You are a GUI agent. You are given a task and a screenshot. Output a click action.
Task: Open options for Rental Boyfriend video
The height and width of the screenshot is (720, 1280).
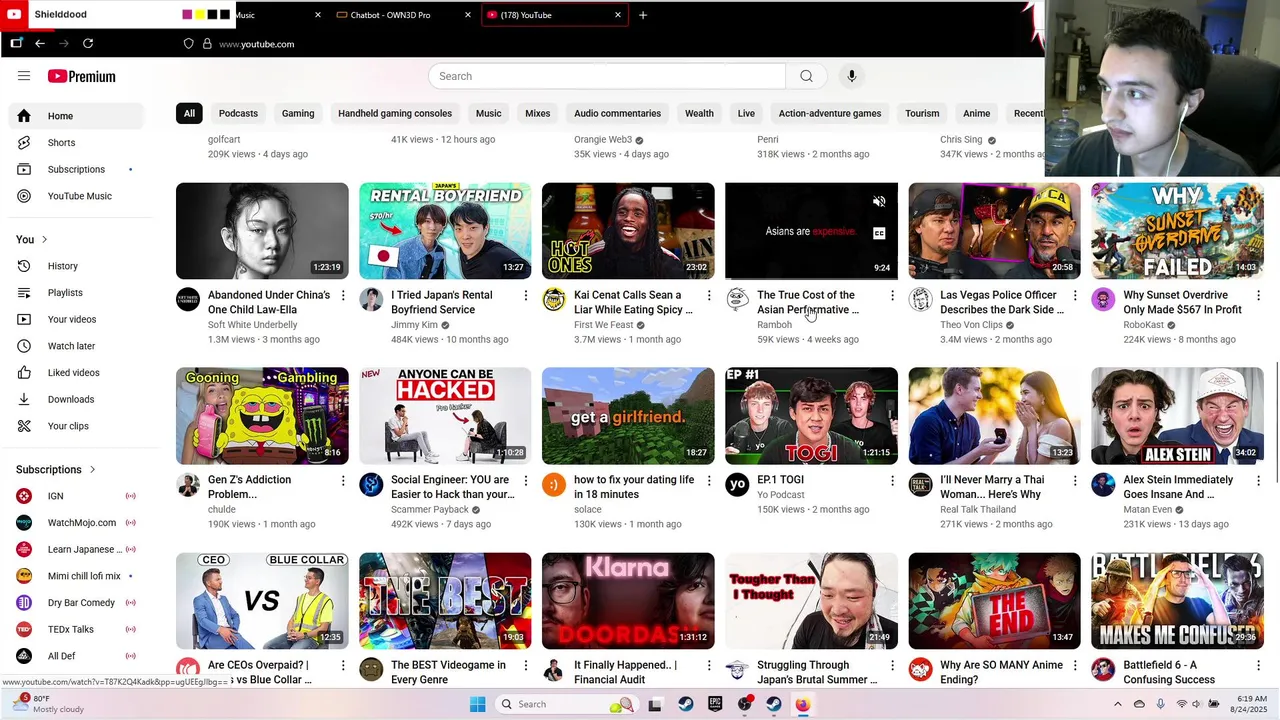(526, 296)
